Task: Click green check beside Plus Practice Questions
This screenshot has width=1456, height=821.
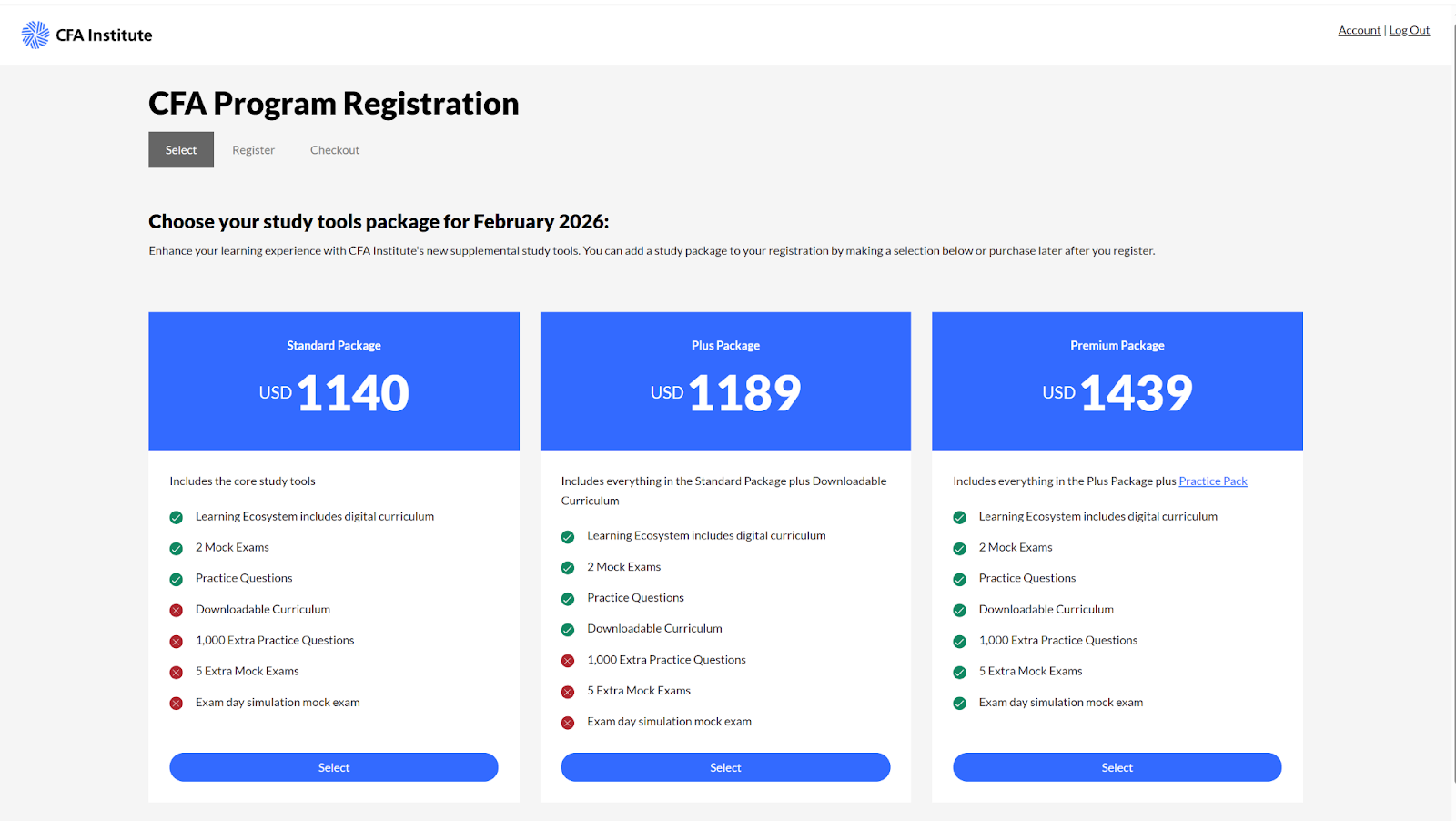Action: [568, 599]
